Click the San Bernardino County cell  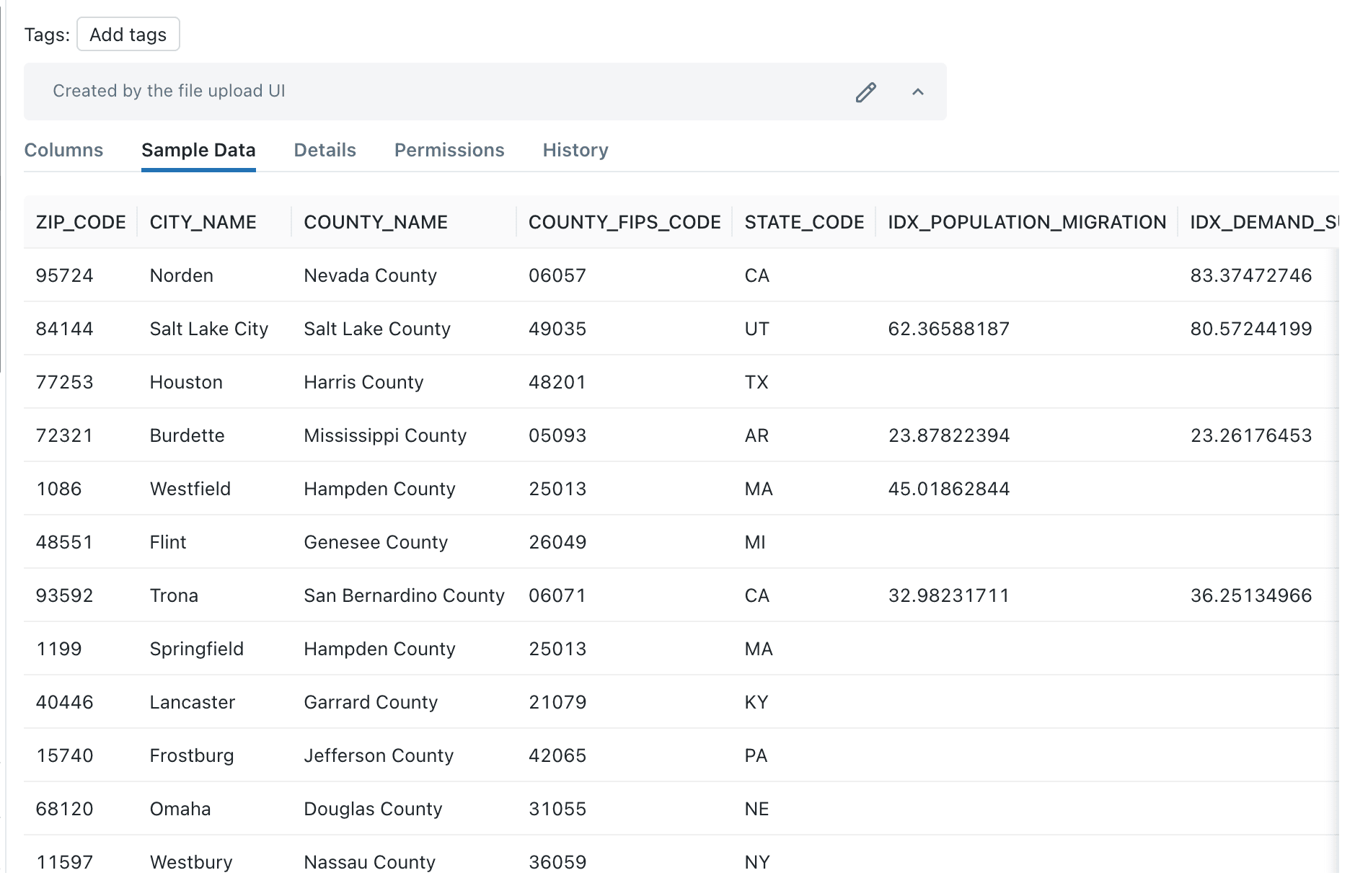[404, 595]
